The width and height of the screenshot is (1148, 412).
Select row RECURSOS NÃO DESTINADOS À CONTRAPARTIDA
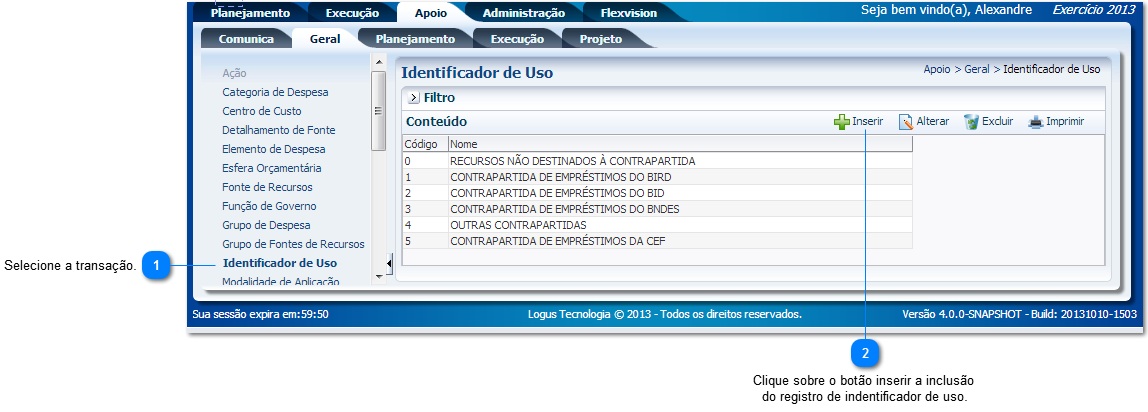click(657, 161)
